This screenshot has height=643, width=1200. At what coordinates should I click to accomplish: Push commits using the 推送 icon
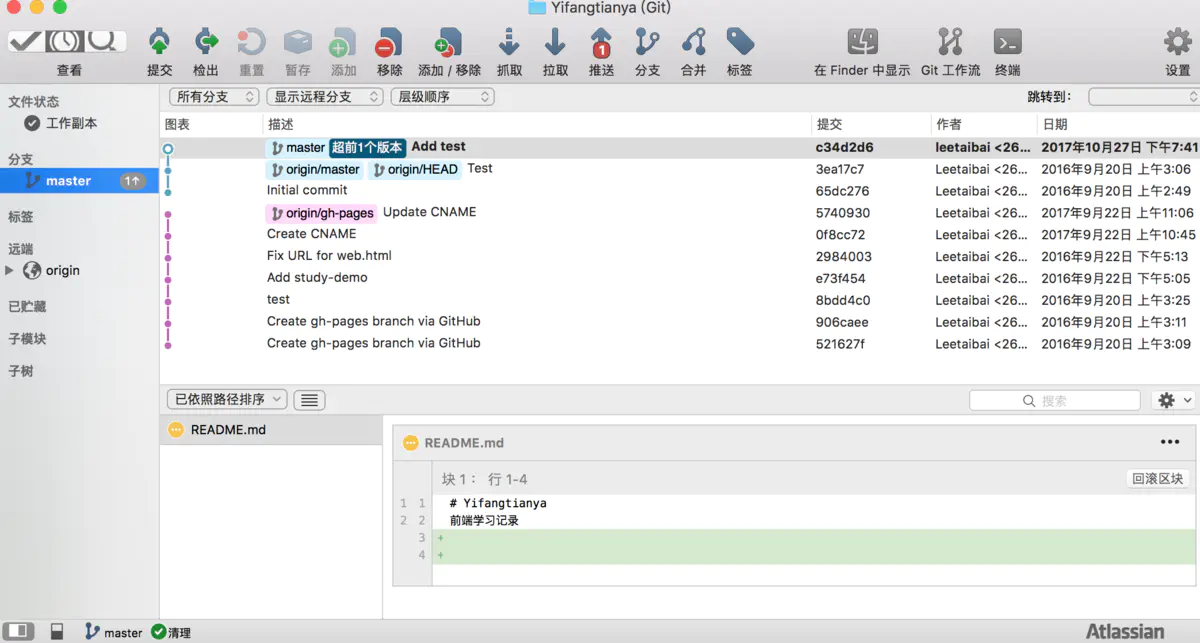pos(601,44)
